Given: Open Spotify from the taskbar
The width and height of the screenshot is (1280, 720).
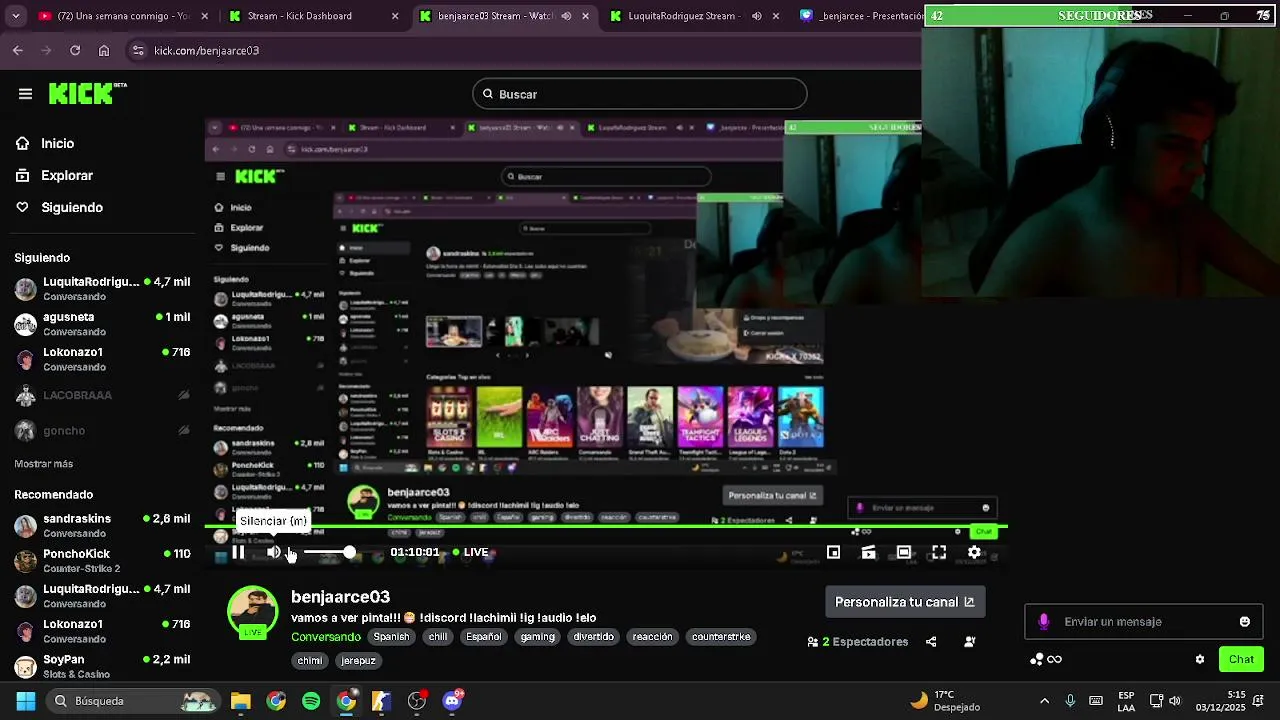Looking at the screenshot, I should (x=311, y=701).
